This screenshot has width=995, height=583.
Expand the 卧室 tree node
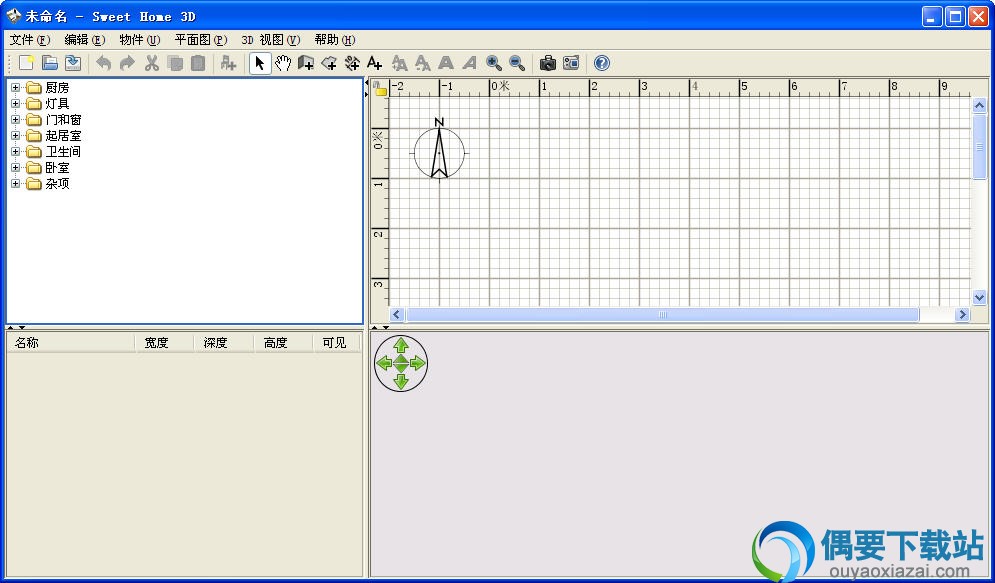(x=16, y=167)
